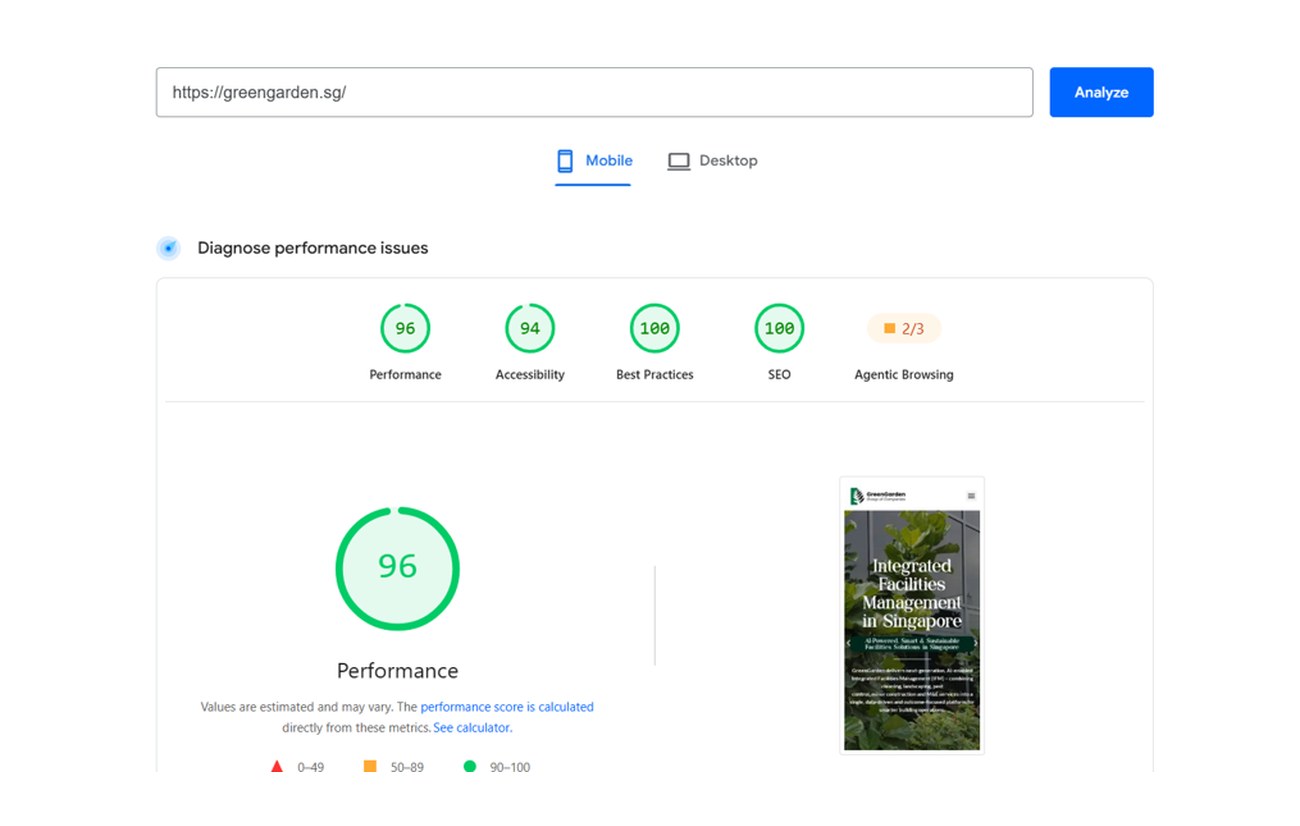The image size is (1300, 826).
Task: Click the desktop monitor icon
Action: point(679,161)
